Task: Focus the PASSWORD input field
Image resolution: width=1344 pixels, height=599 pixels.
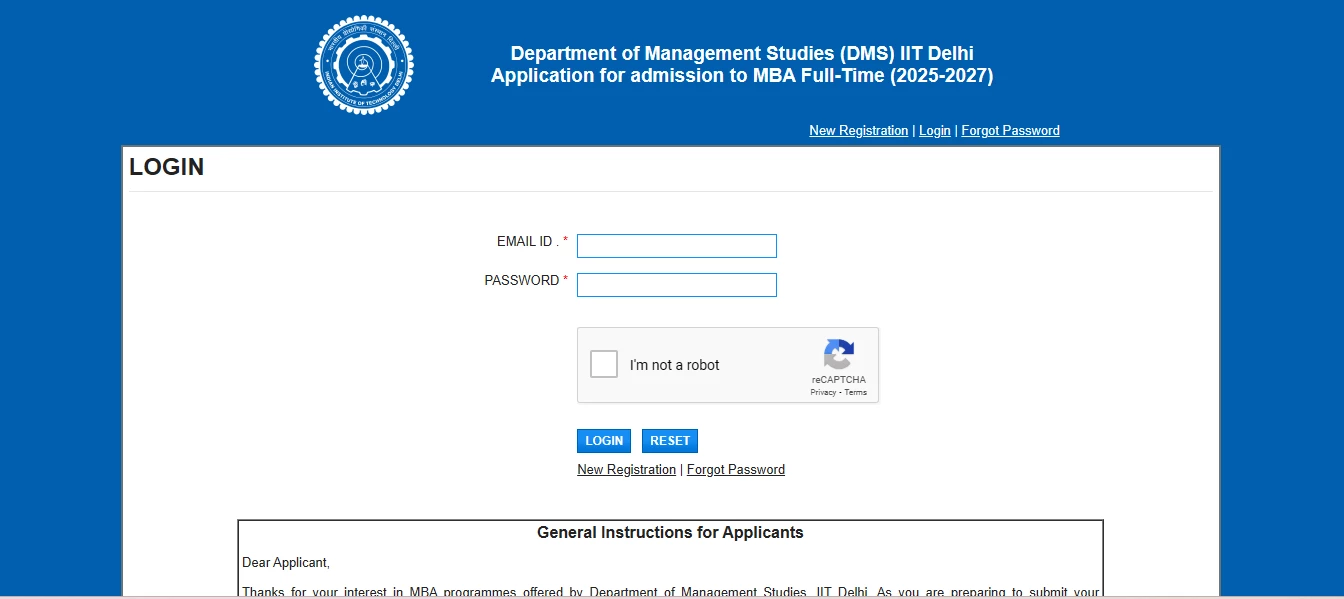Action: [x=676, y=284]
